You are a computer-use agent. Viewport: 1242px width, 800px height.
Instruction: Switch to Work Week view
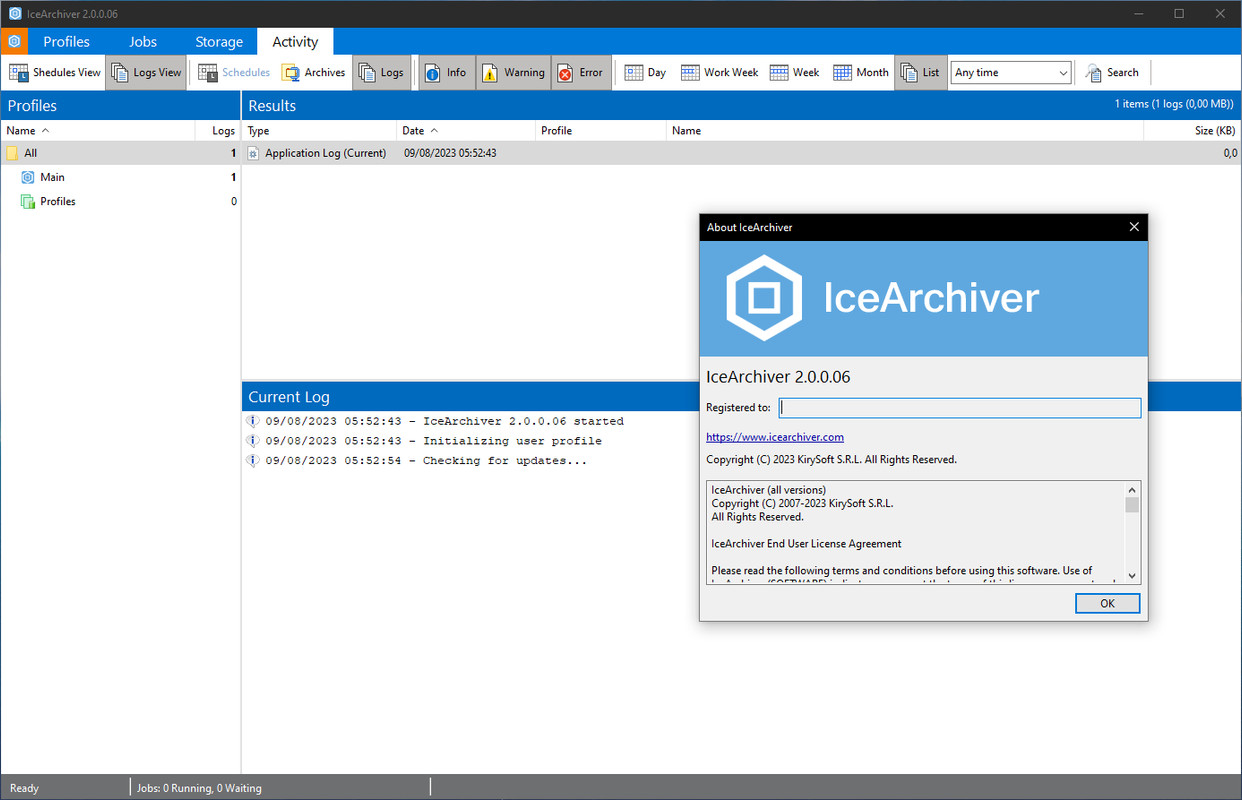tap(719, 72)
